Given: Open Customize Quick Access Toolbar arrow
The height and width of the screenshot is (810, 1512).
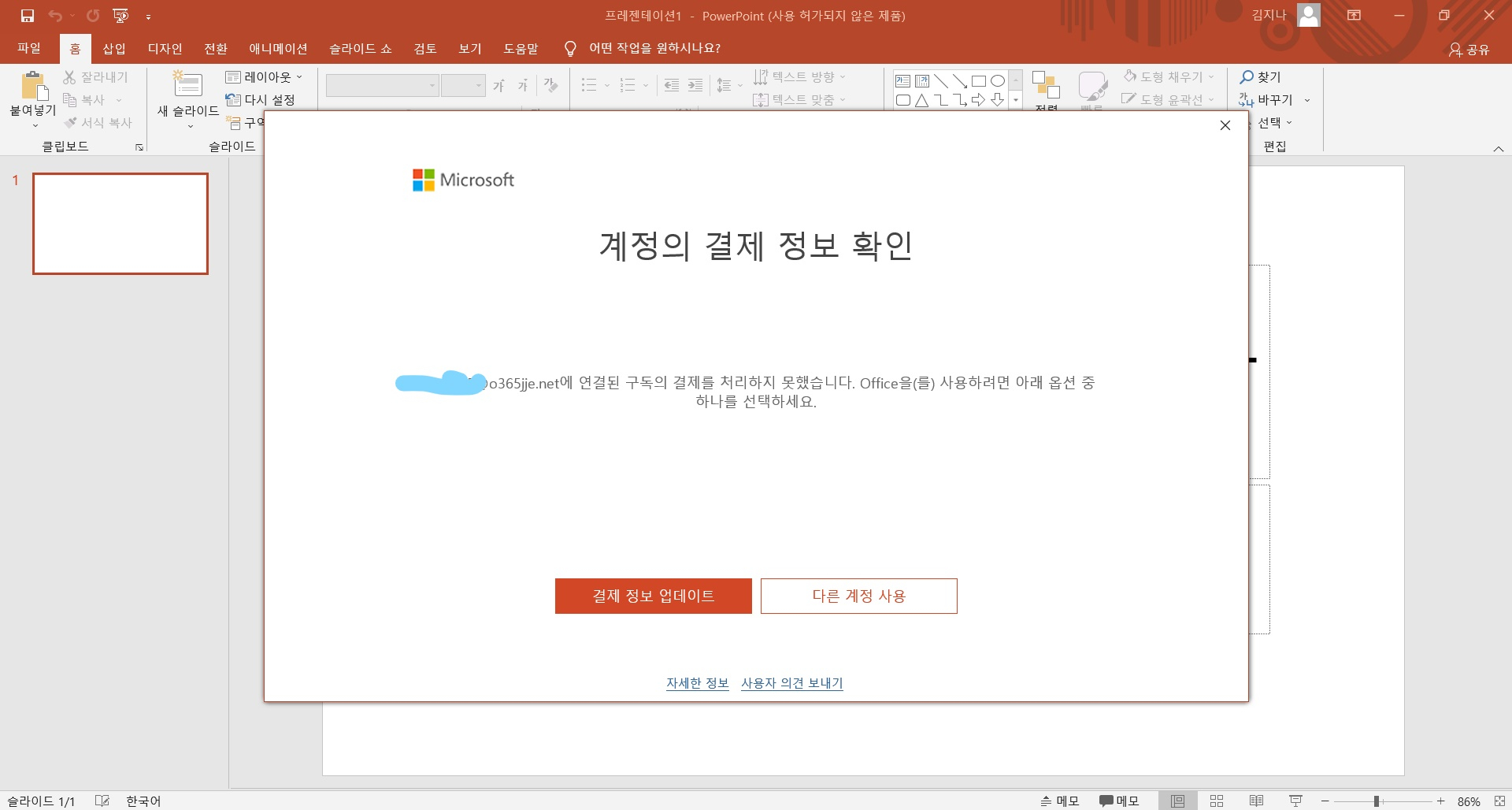Looking at the screenshot, I should [x=148, y=17].
